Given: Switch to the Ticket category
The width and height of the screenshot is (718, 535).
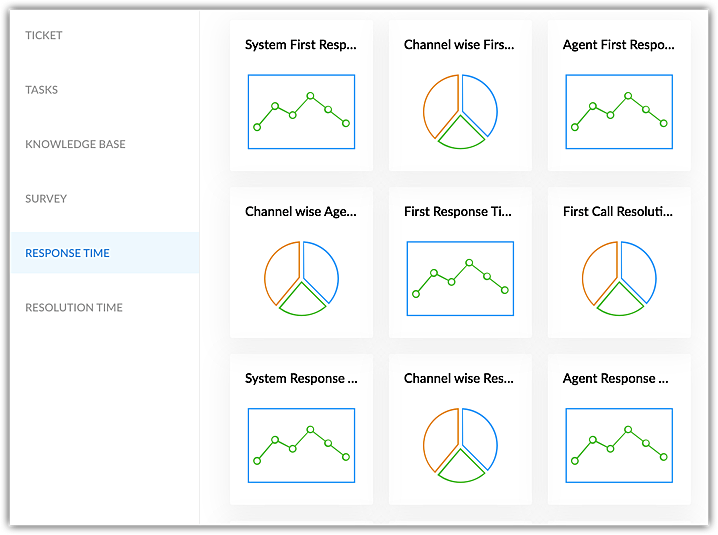Looking at the screenshot, I should point(44,35).
